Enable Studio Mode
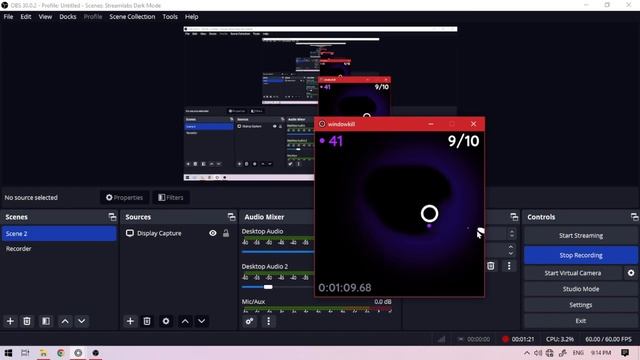Viewport: 640px width, 360px height. [x=581, y=289]
